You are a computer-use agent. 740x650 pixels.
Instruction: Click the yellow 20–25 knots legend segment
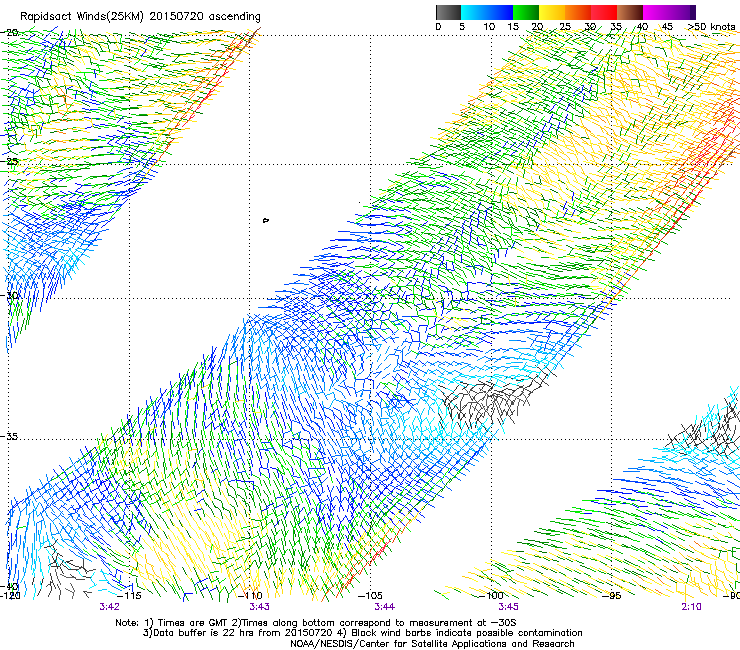pos(552,12)
